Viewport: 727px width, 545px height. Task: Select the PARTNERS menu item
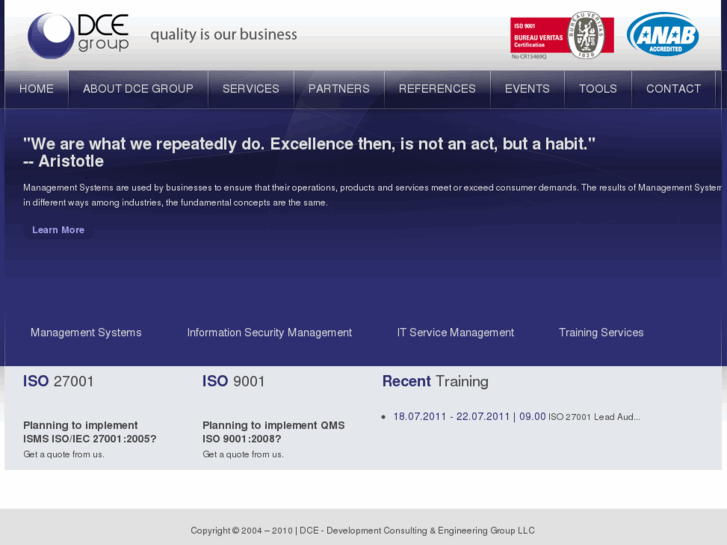coord(339,89)
